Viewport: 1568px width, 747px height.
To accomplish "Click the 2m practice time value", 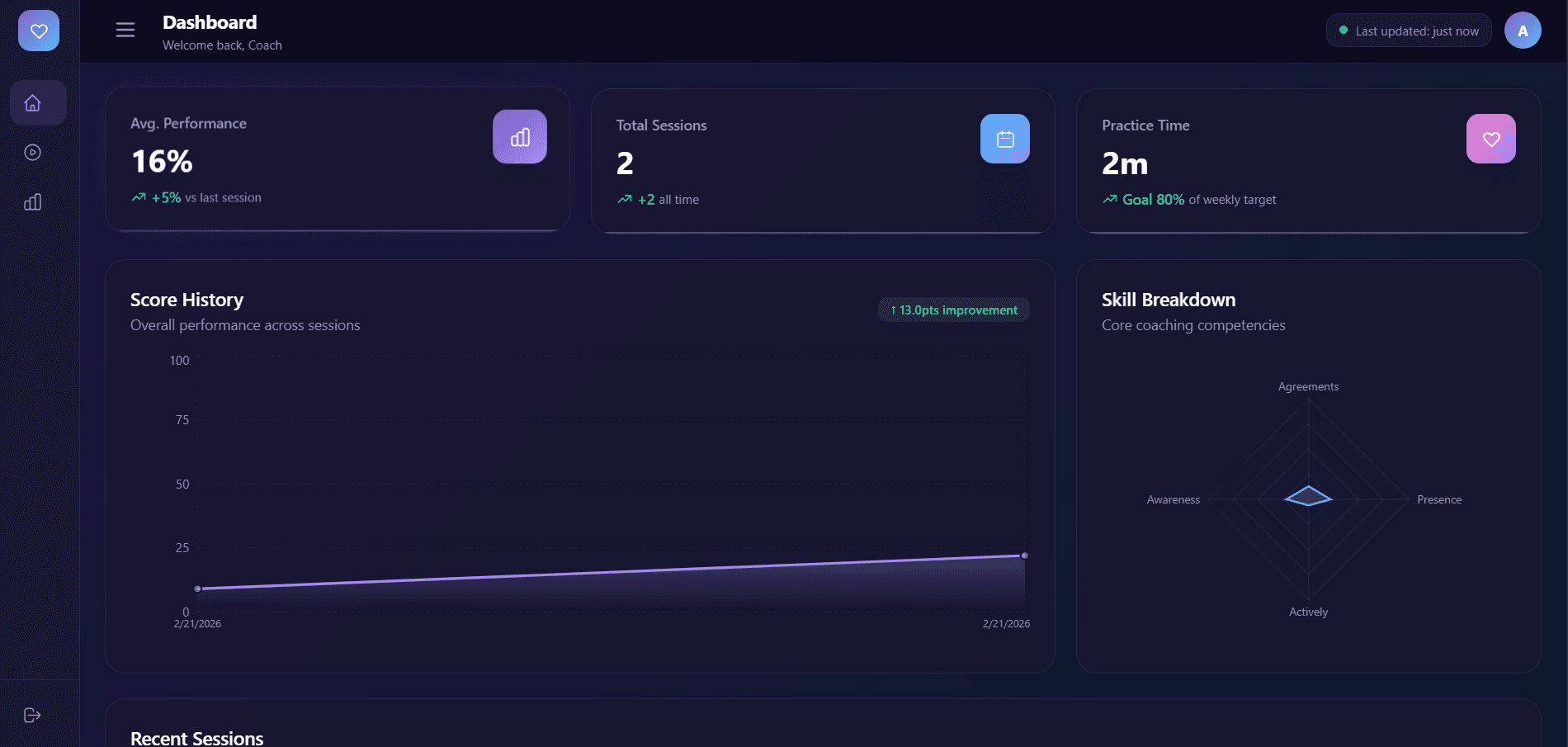I will coord(1125,163).
